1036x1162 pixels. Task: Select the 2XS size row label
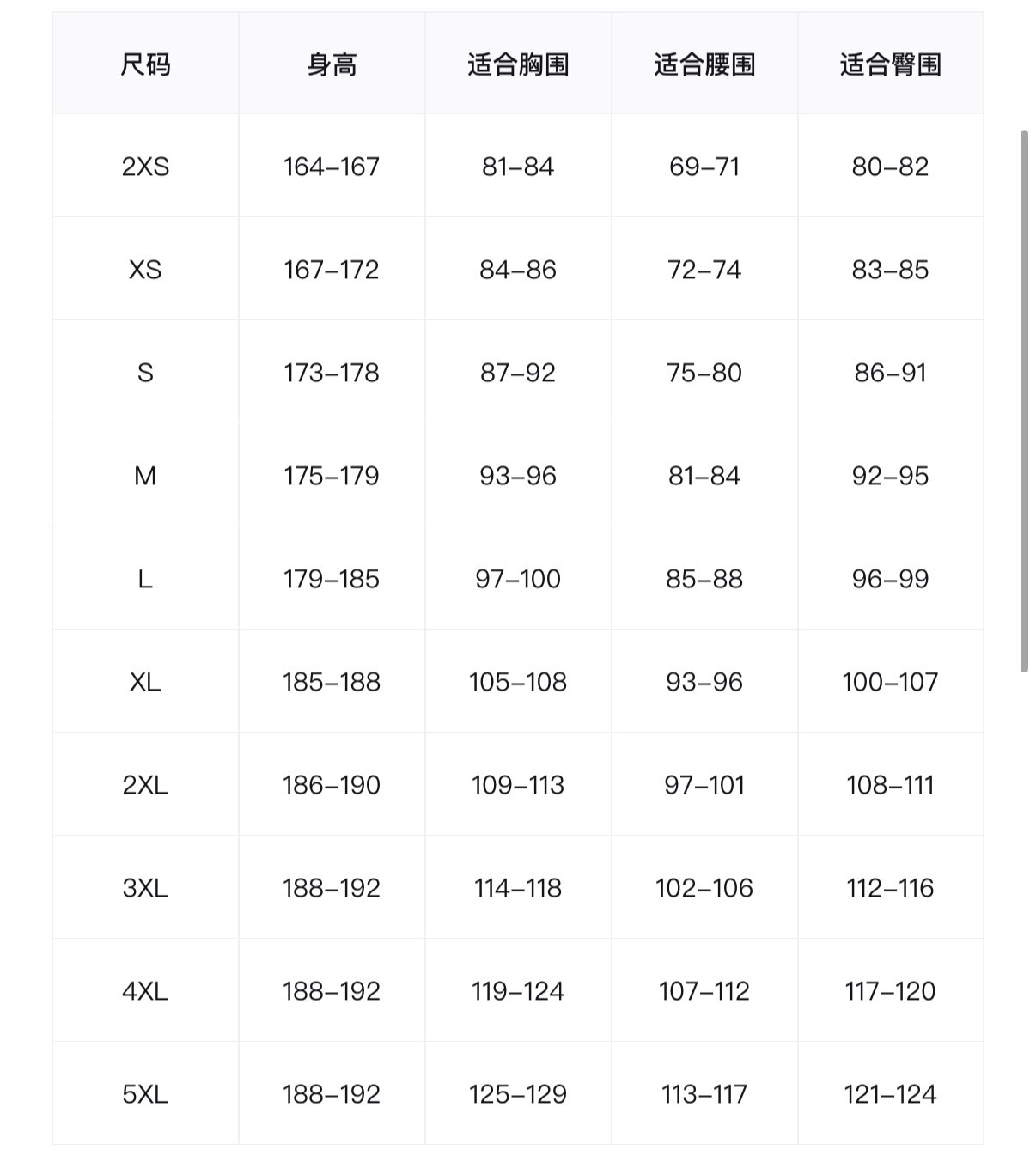[145, 167]
